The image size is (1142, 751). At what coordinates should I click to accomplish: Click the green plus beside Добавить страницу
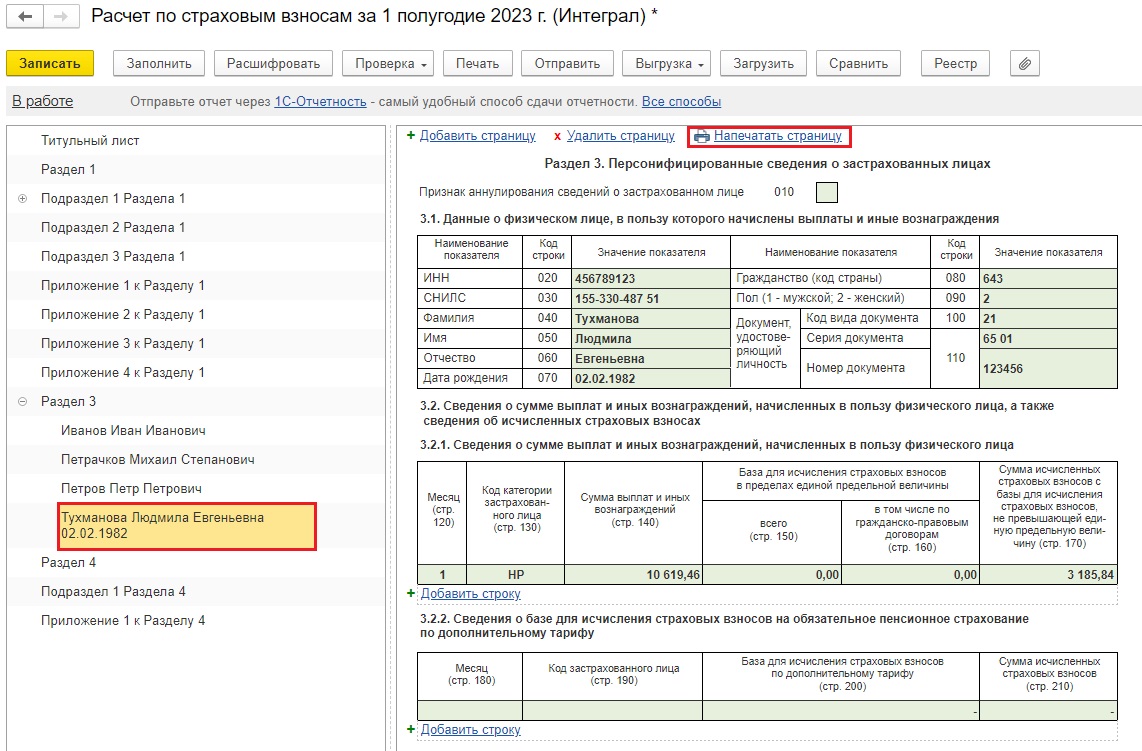(411, 135)
